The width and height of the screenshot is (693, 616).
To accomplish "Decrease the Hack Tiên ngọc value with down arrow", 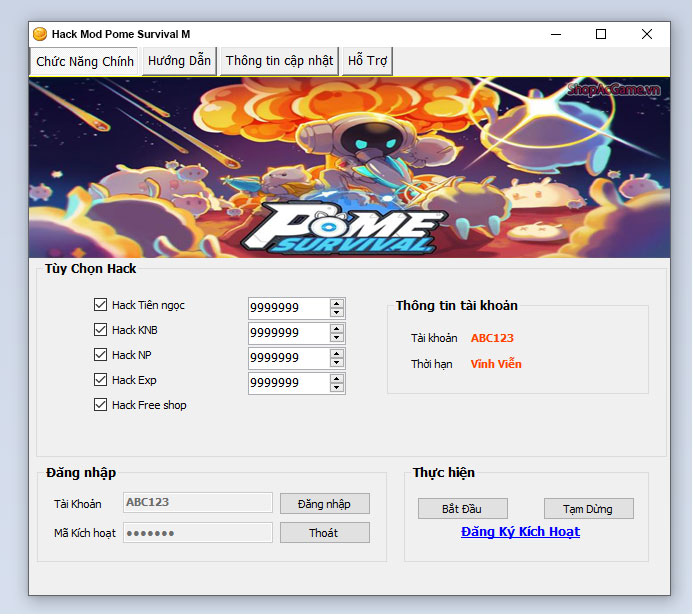I will tap(337, 312).
